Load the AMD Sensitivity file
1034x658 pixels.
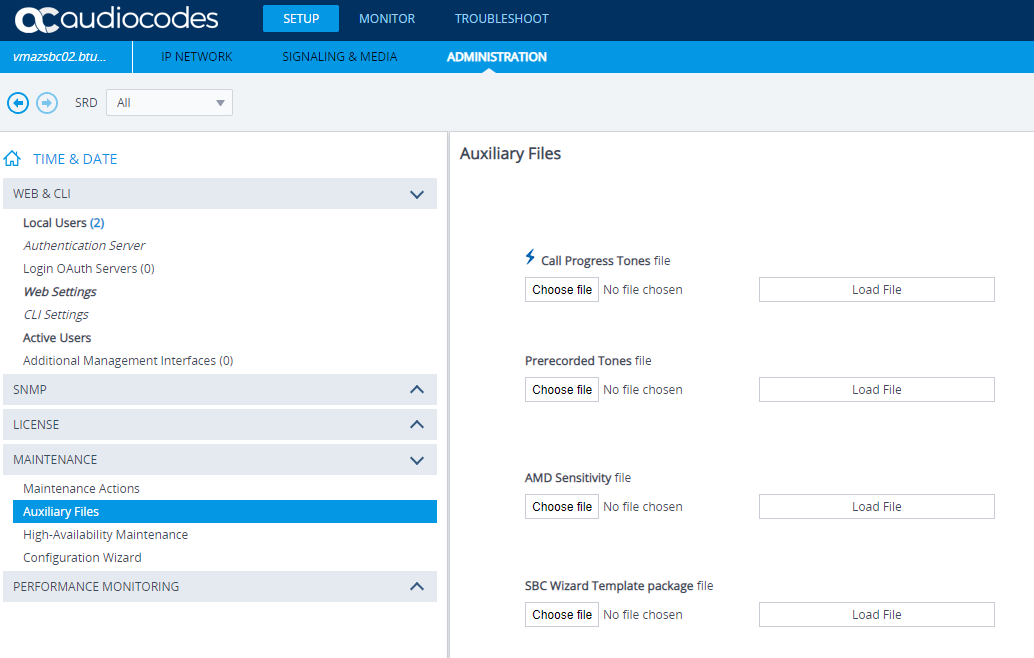point(876,506)
